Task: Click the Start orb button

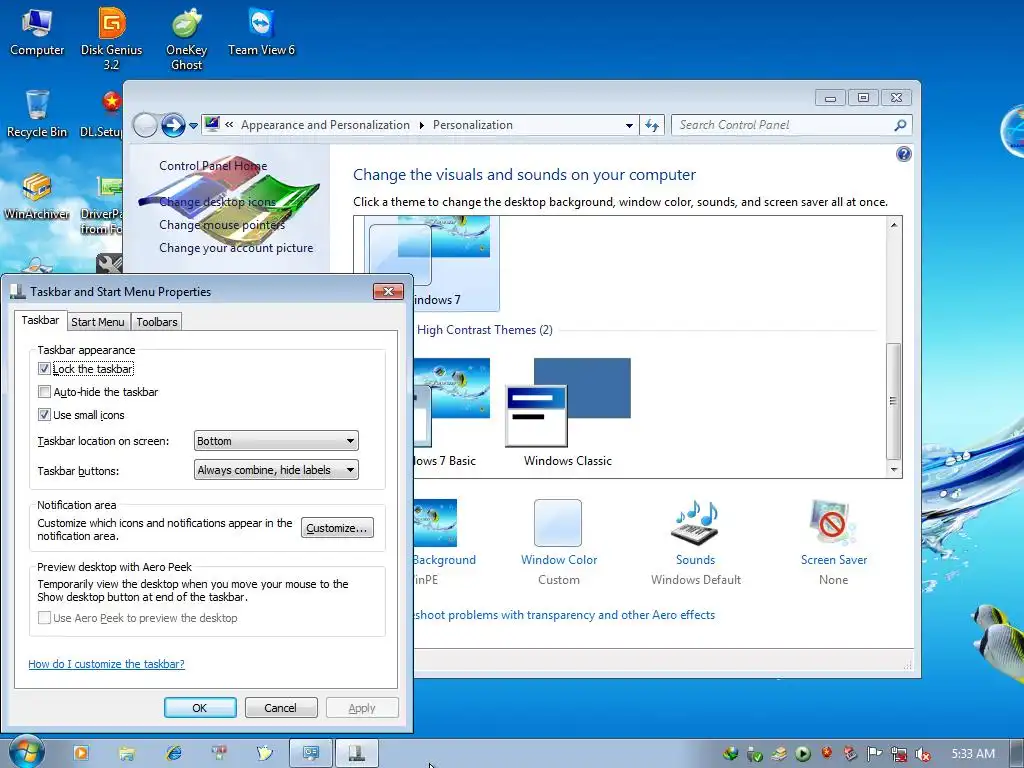Action: pos(26,753)
